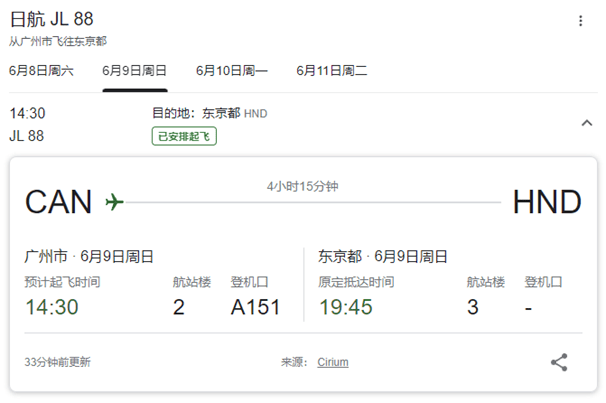This screenshot has width=606, height=403.
Task: Click the 4小时15分钟 flight duration label
Action: [302, 187]
